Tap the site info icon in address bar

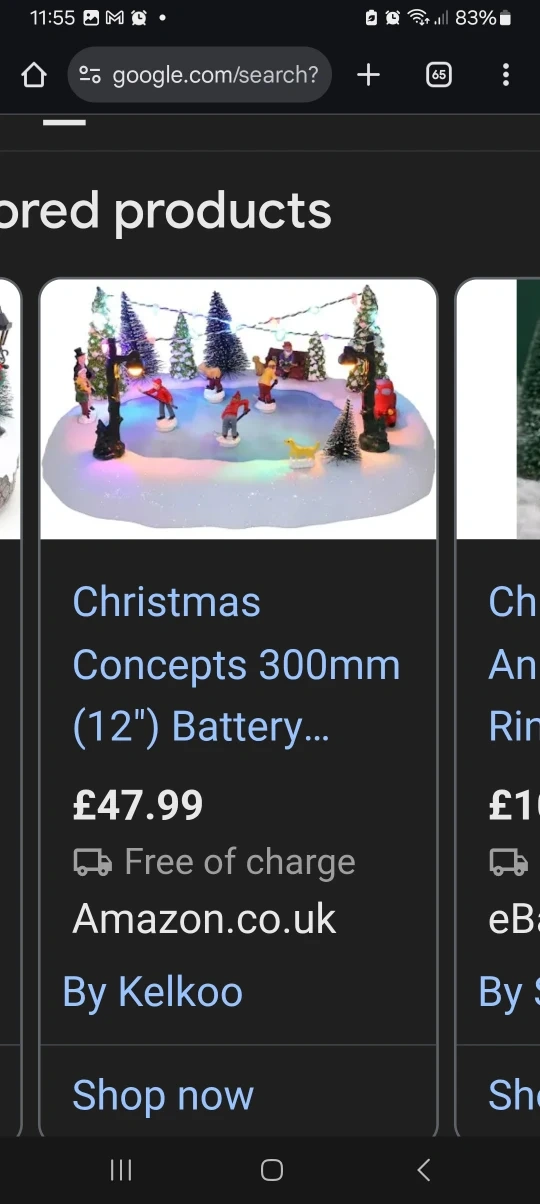[90, 75]
